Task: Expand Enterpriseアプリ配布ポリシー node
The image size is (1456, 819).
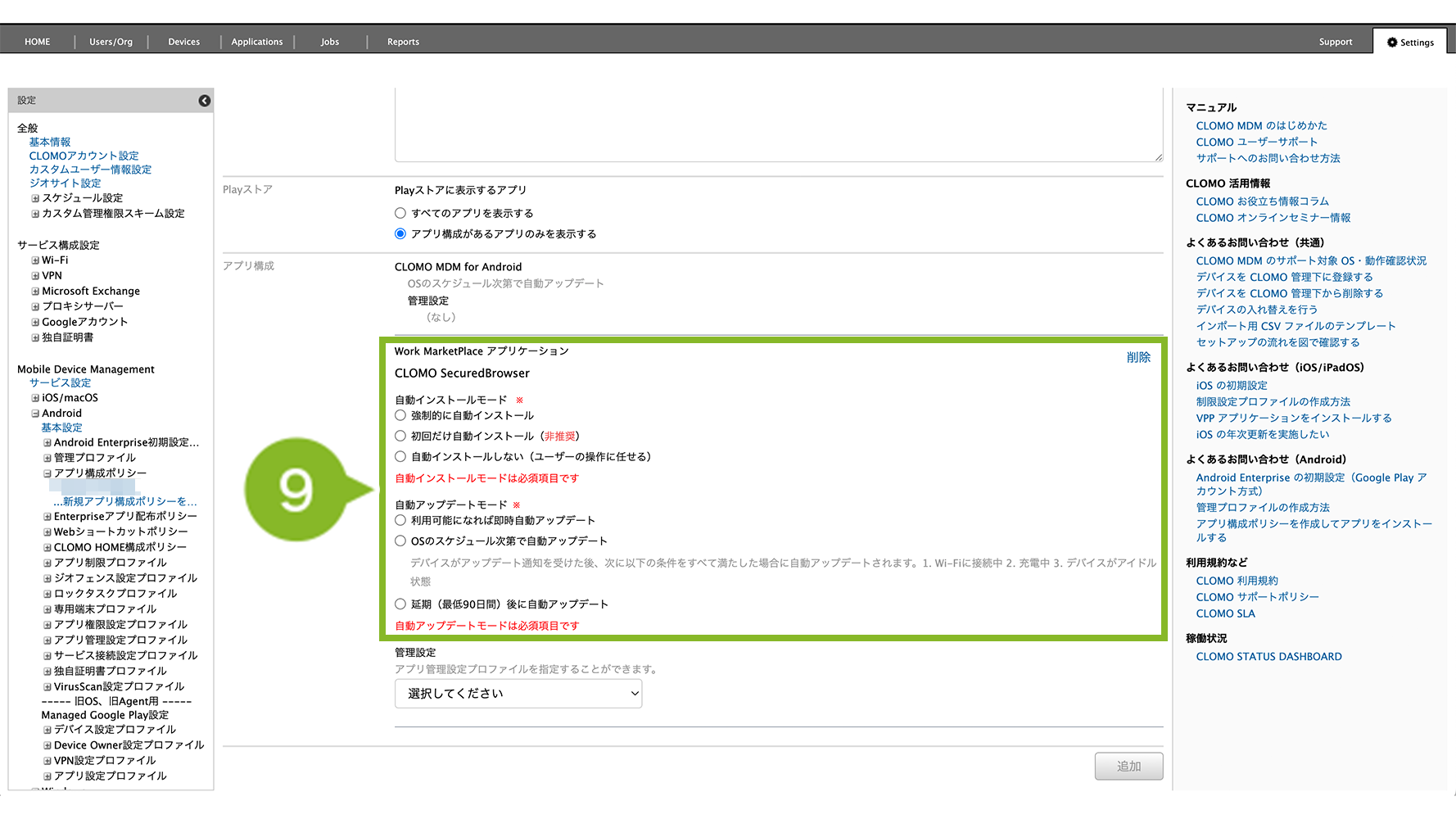Action: point(47,517)
